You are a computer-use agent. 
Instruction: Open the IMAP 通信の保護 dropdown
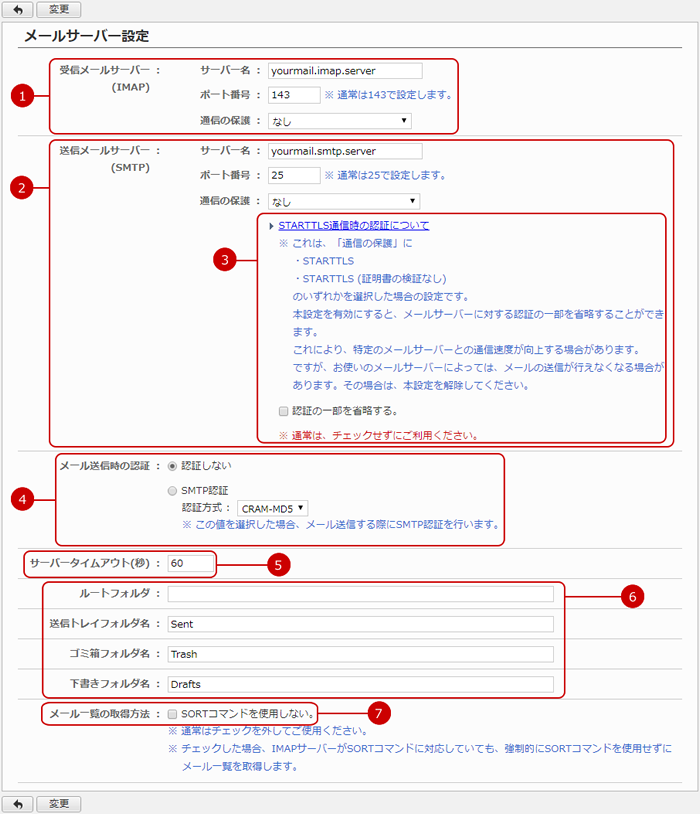point(340,121)
